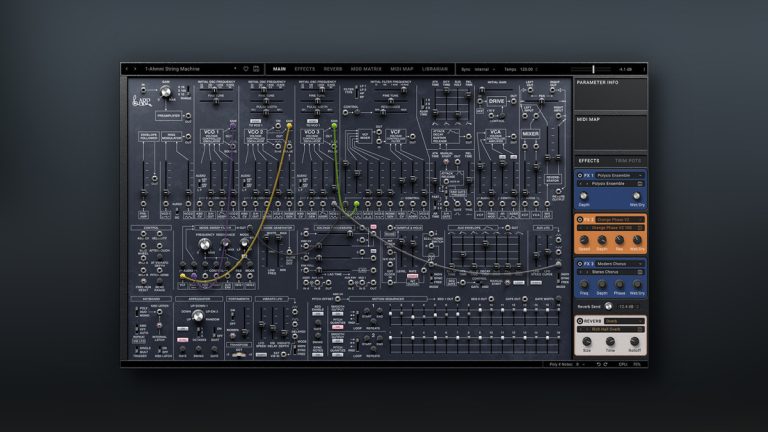
Task: Click the Reverb Send knob
Action: click(608, 306)
